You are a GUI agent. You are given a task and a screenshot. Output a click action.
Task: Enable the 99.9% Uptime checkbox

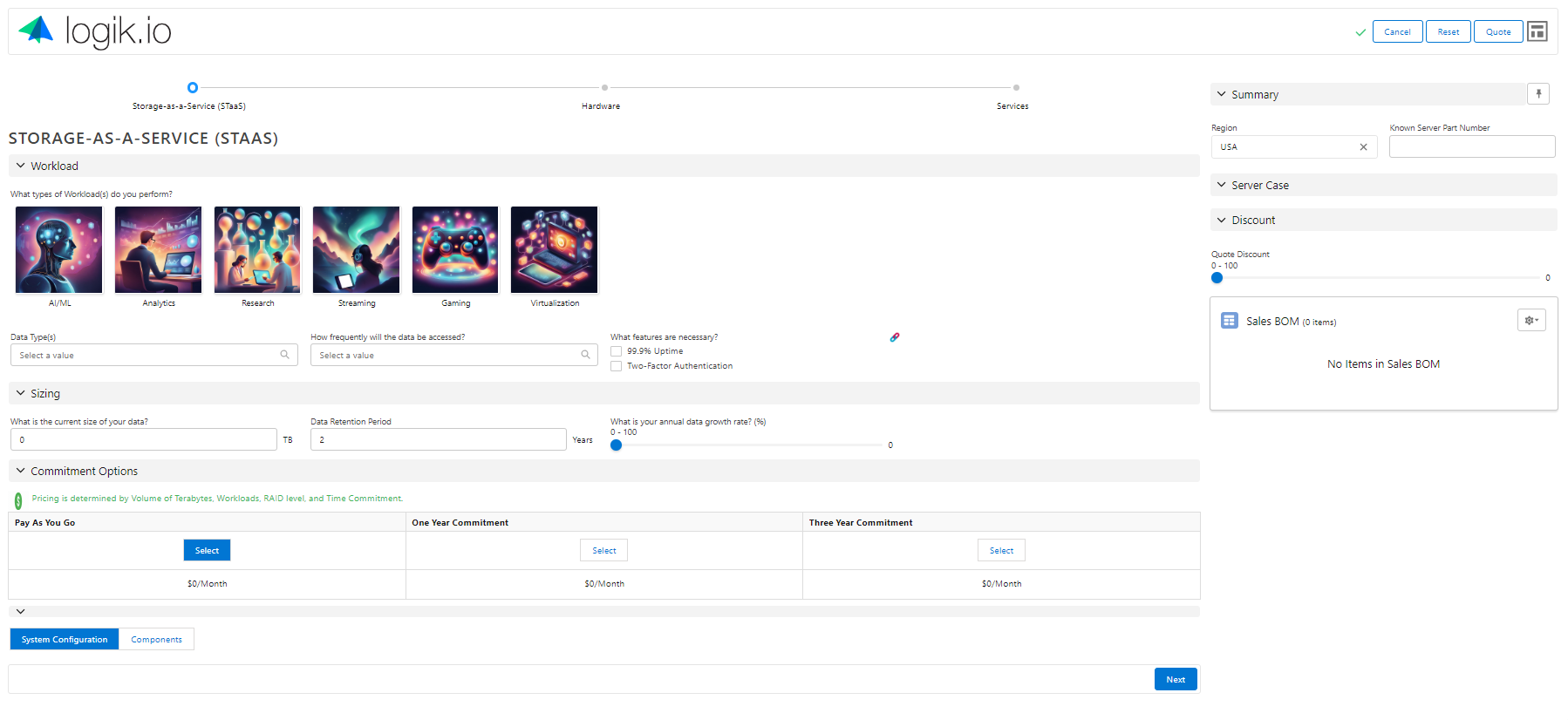click(617, 351)
